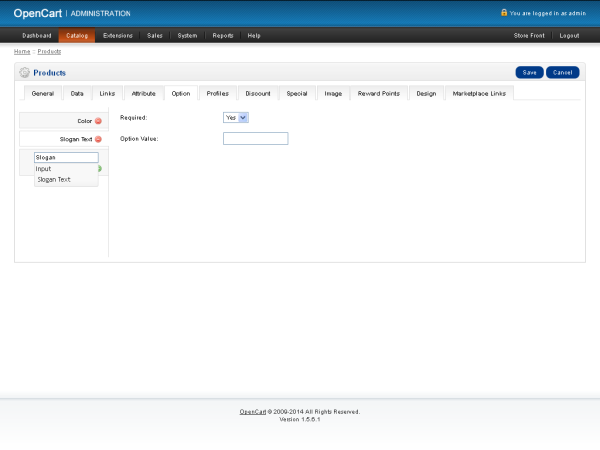This screenshot has width=600, height=450.
Task: Open the Catalog menu
Action: (77, 35)
